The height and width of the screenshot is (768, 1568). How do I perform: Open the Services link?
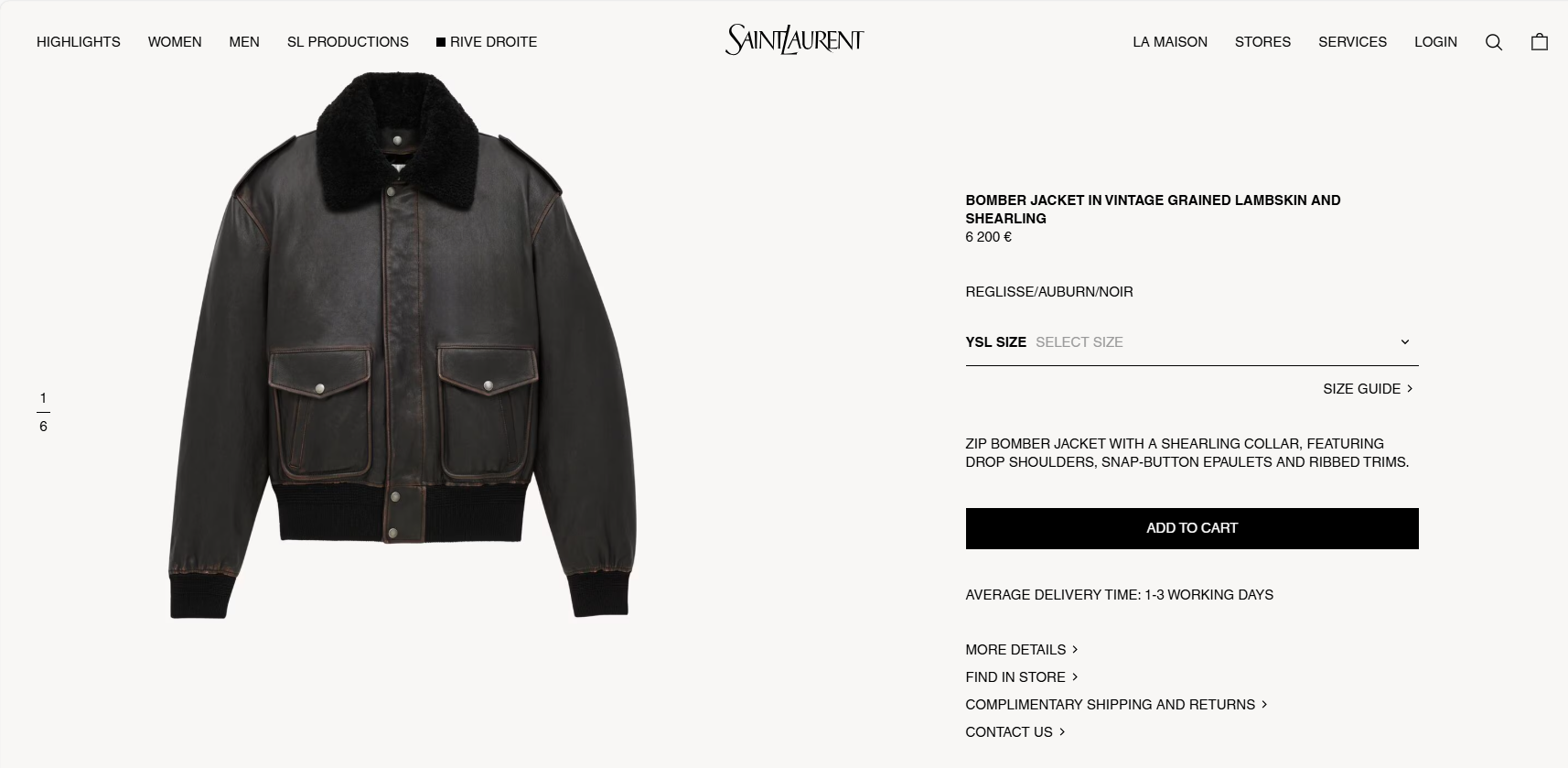1352,42
